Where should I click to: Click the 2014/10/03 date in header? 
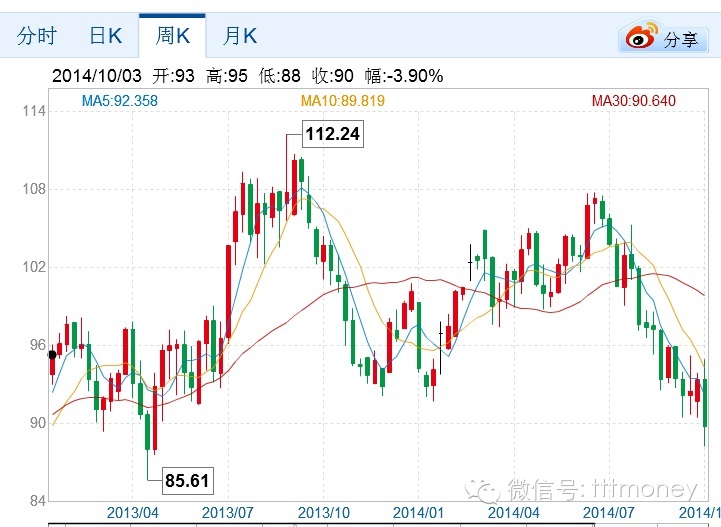click(x=97, y=76)
